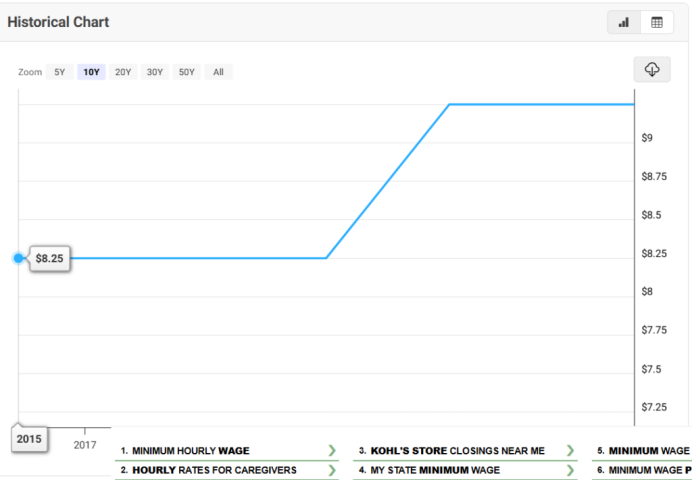Viewport: 692px width, 480px height.
Task: Select the 50Y zoom range
Action: click(187, 72)
